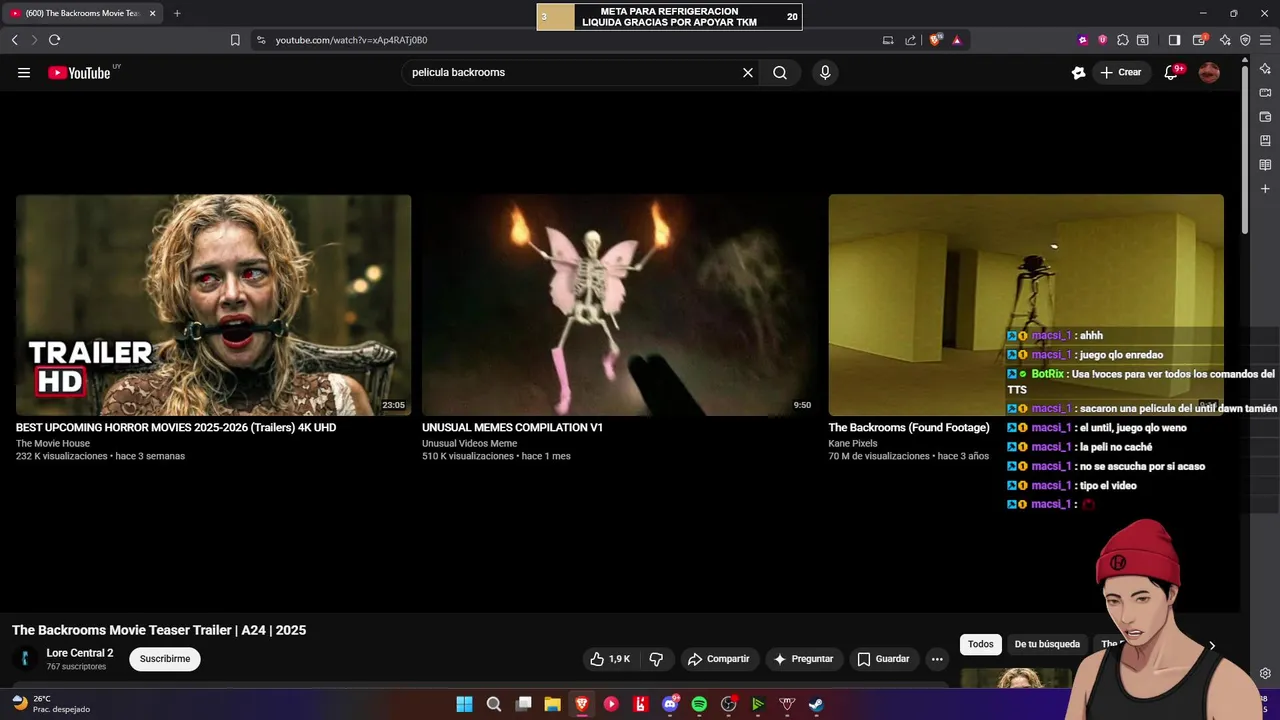
Task: Save video with Guardar
Action: (884, 659)
